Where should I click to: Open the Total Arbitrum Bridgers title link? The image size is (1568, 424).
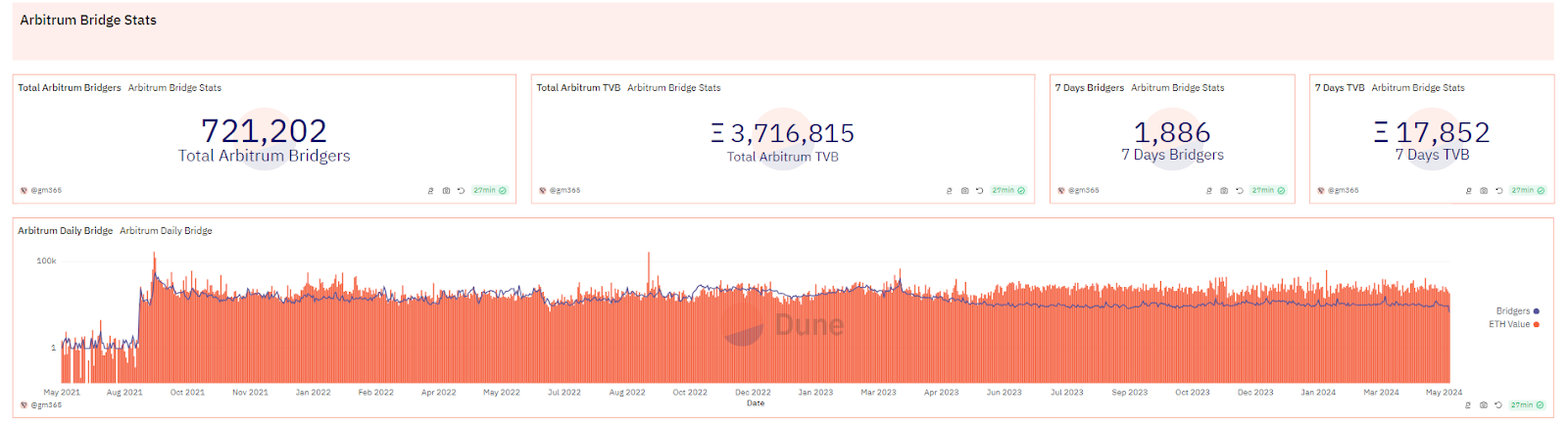click(70, 88)
